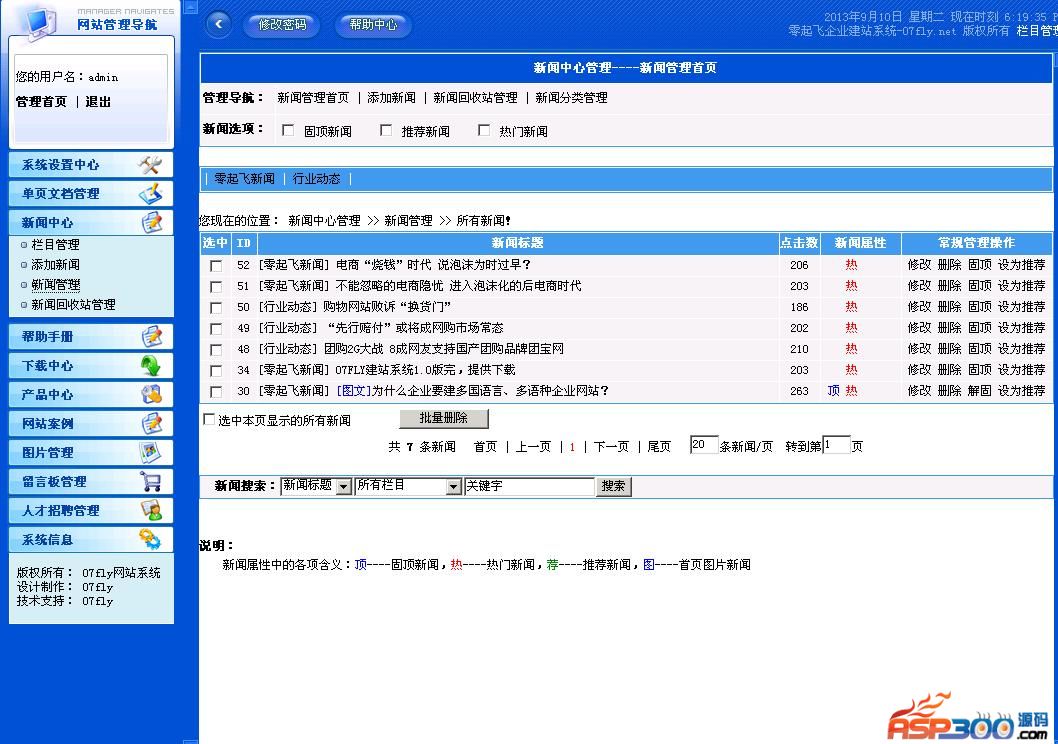The width and height of the screenshot is (1058, 744).
Task: Click pencil icon beside 单页文档管理
Action: (151, 194)
